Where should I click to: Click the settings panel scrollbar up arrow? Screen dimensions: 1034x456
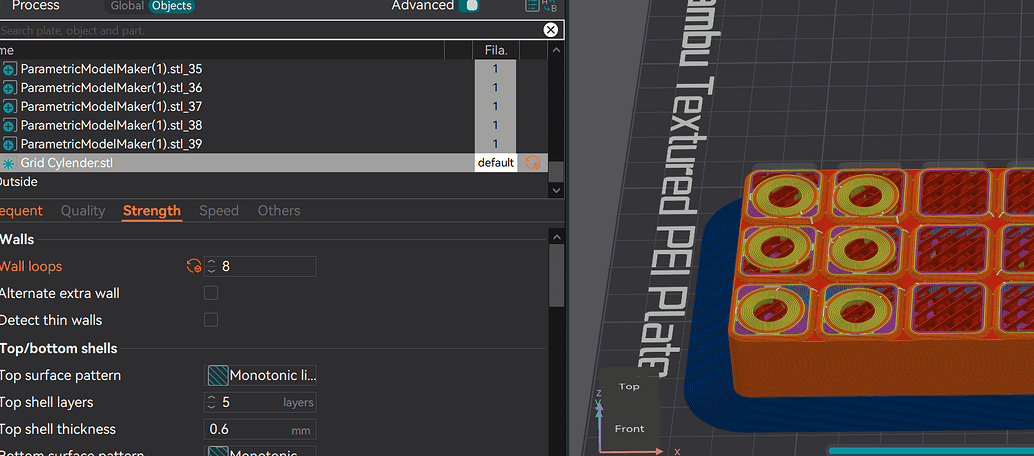point(557,236)
